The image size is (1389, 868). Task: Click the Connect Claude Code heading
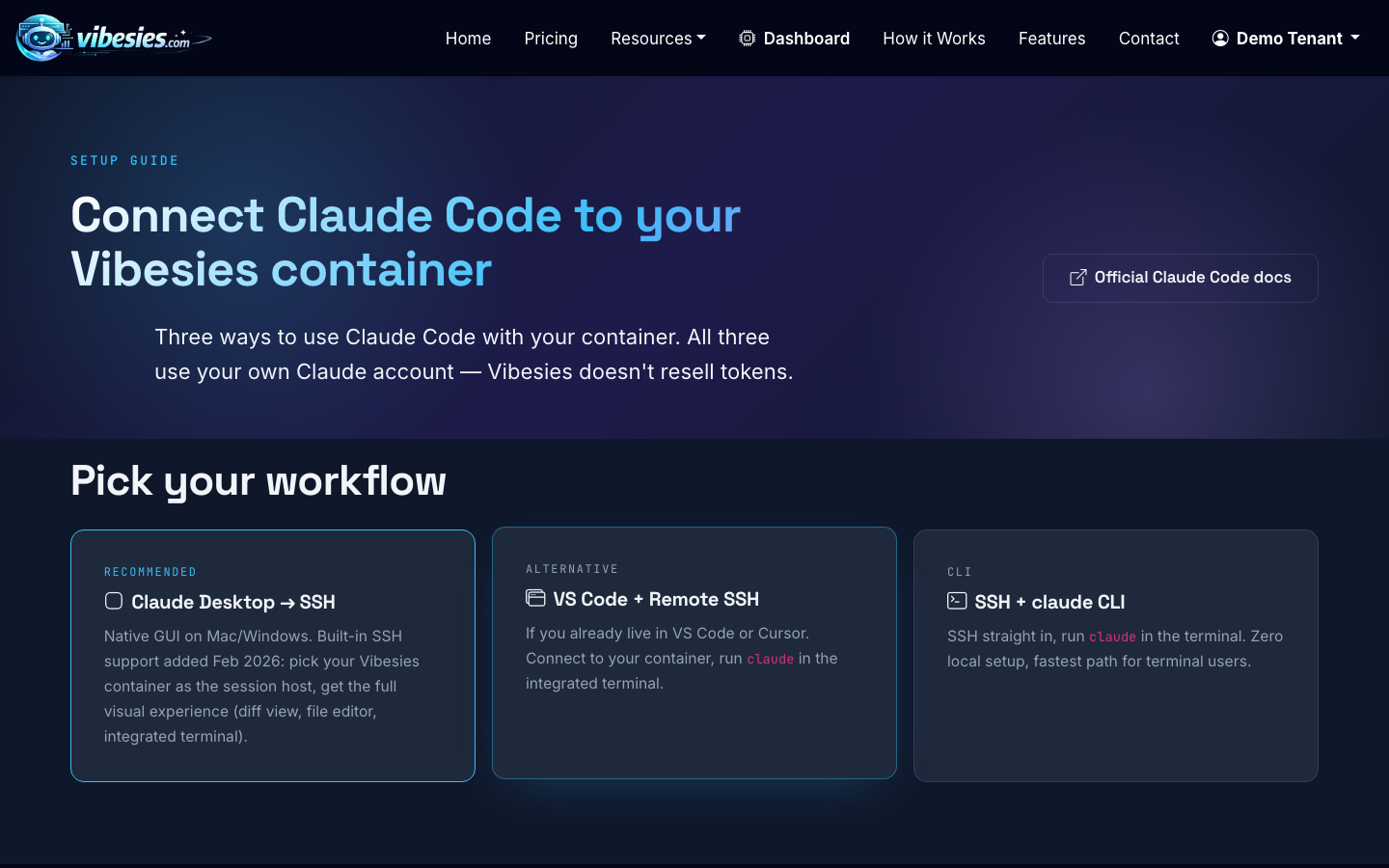(x=406, y=242)
